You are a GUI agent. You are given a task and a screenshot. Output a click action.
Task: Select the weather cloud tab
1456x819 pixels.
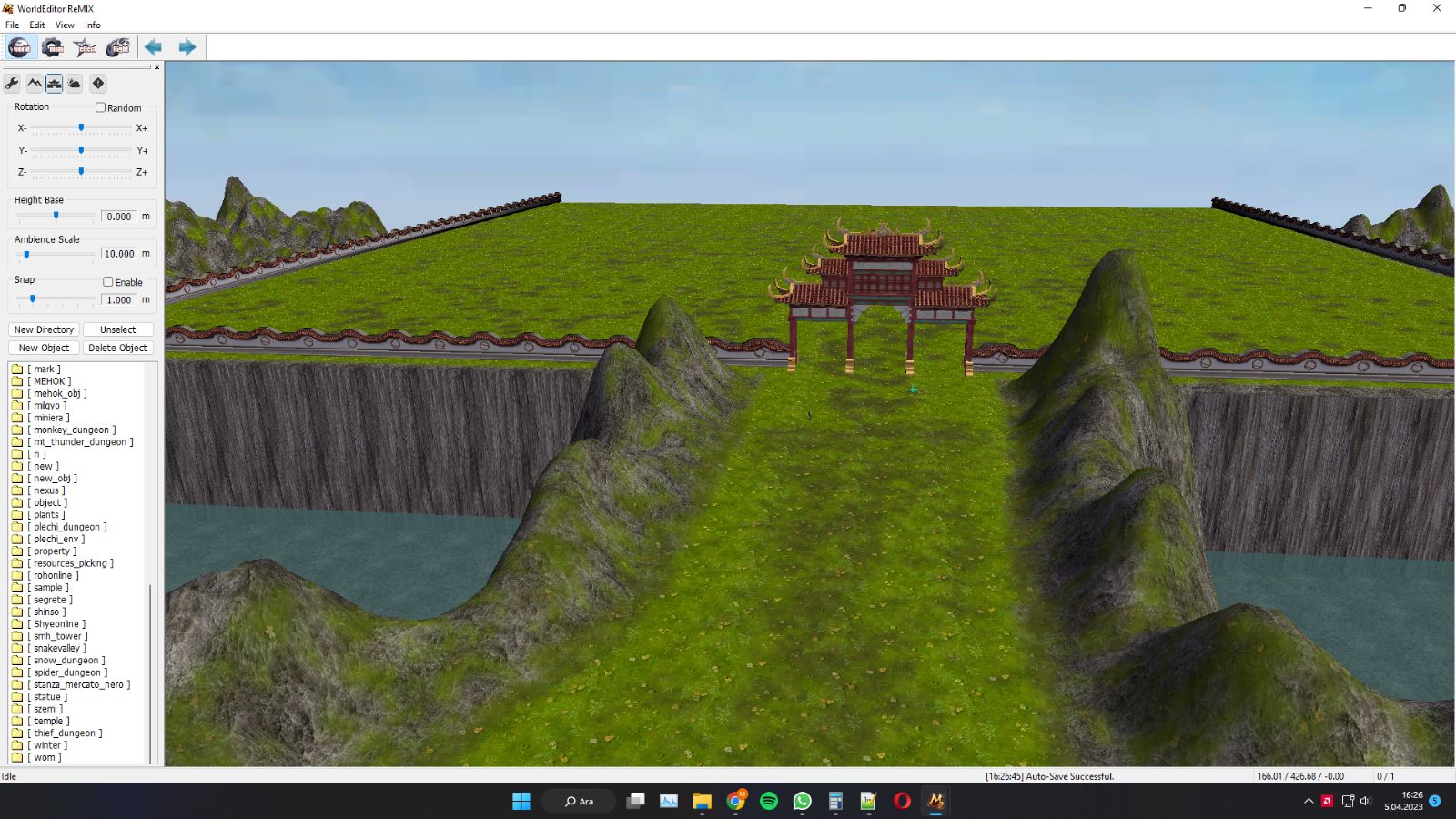coord(75,84)
